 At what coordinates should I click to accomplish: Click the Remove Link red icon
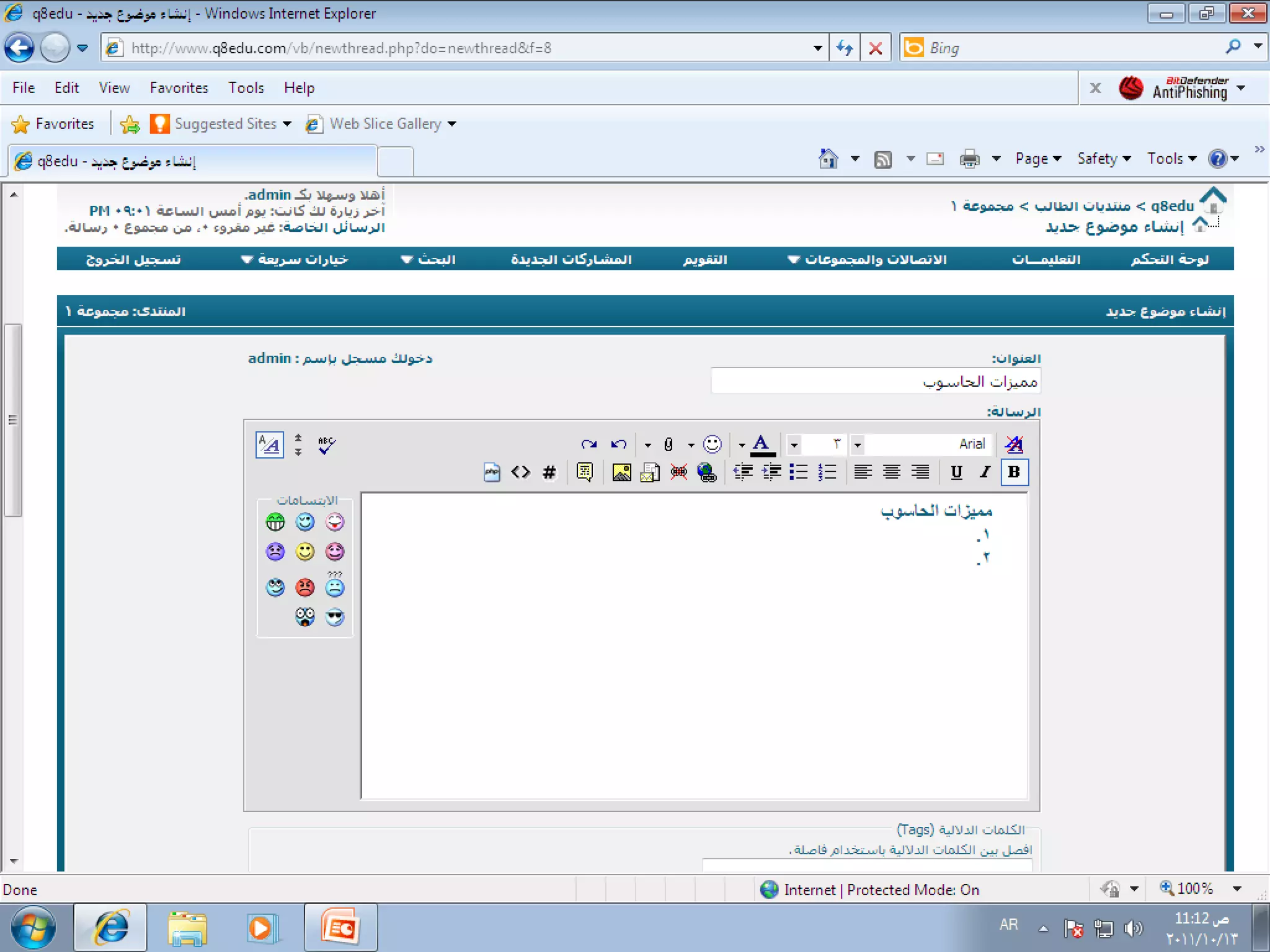(x=678, y=472)
